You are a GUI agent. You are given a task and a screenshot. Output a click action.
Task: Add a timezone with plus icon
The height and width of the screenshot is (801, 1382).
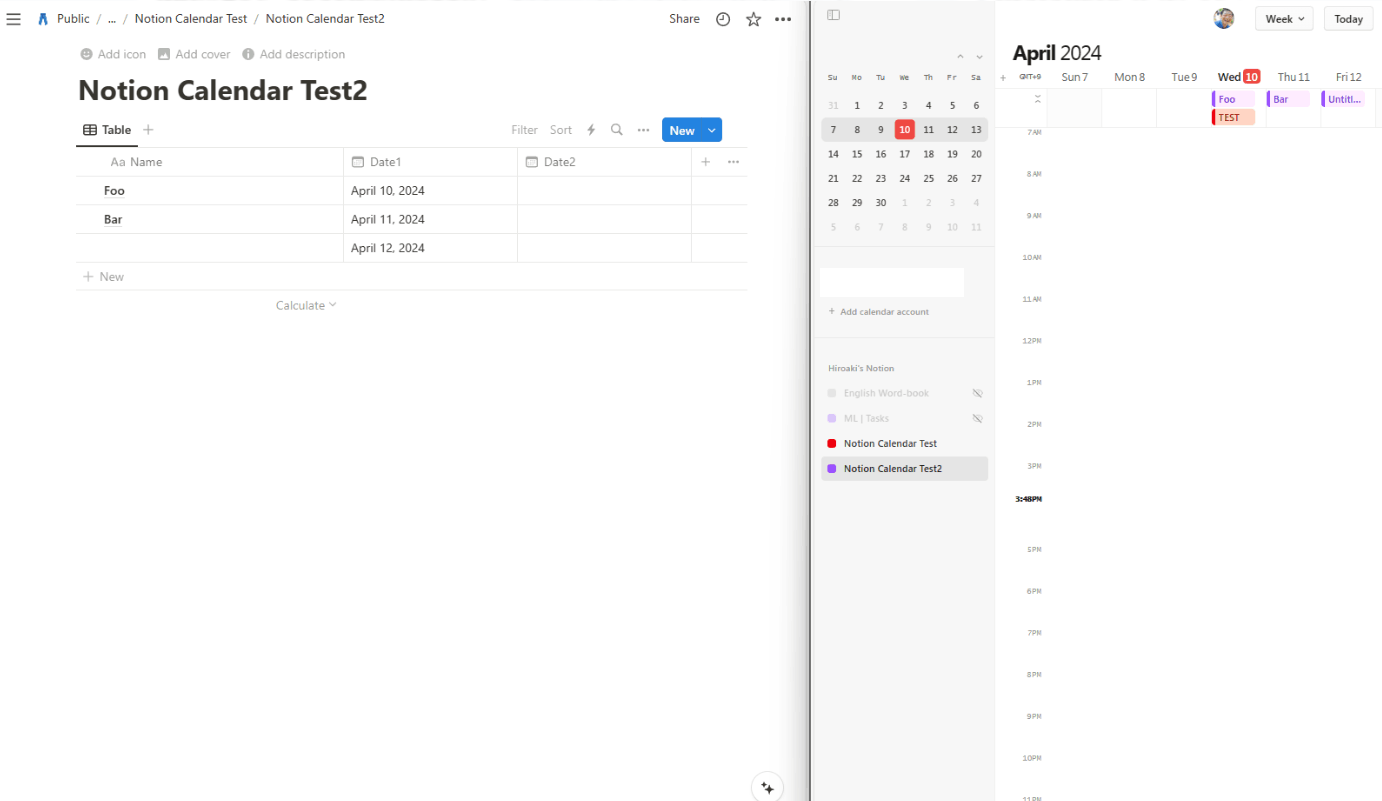pos(1003,77)
